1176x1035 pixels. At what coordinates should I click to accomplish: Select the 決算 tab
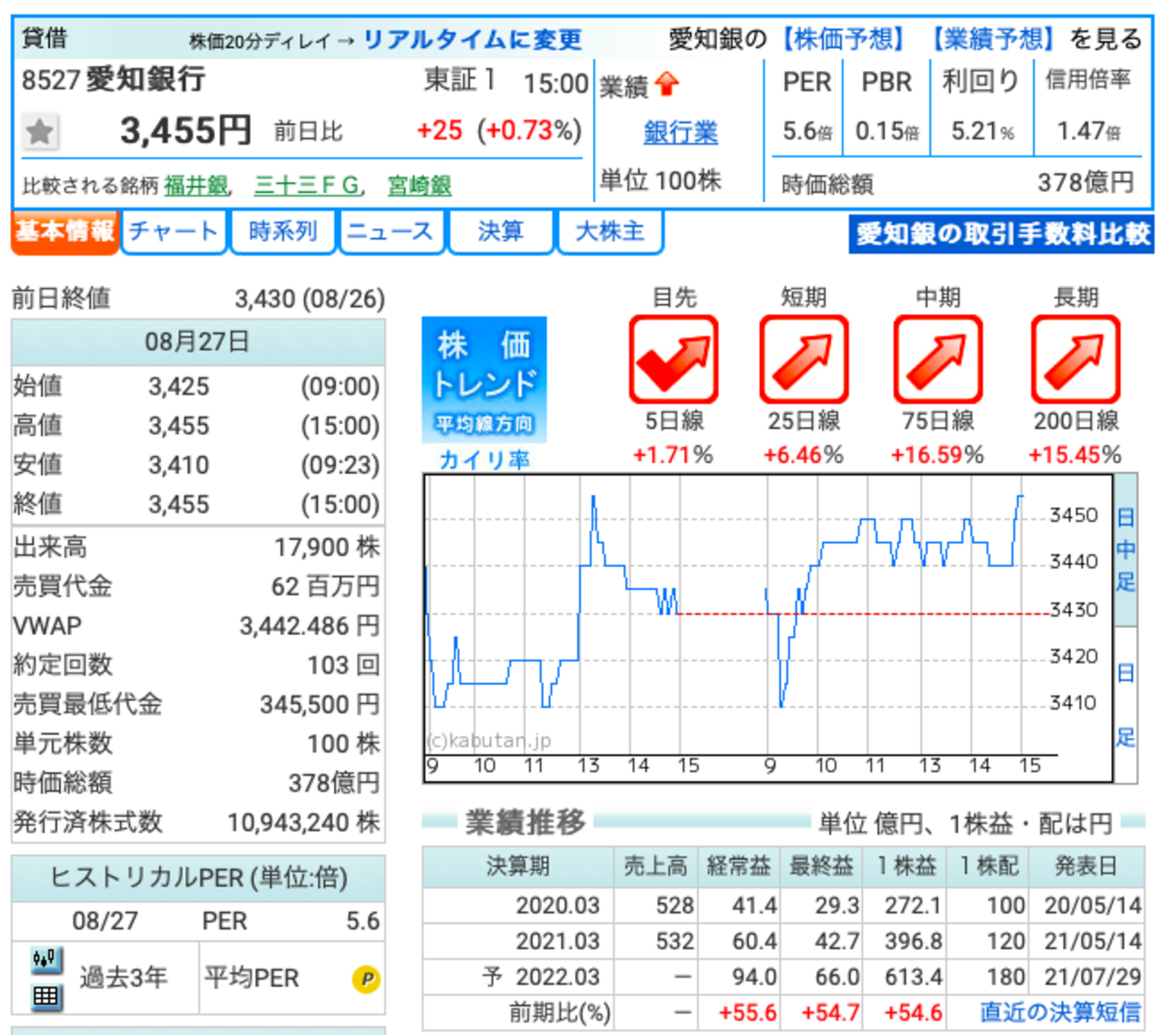coord(500,232)
